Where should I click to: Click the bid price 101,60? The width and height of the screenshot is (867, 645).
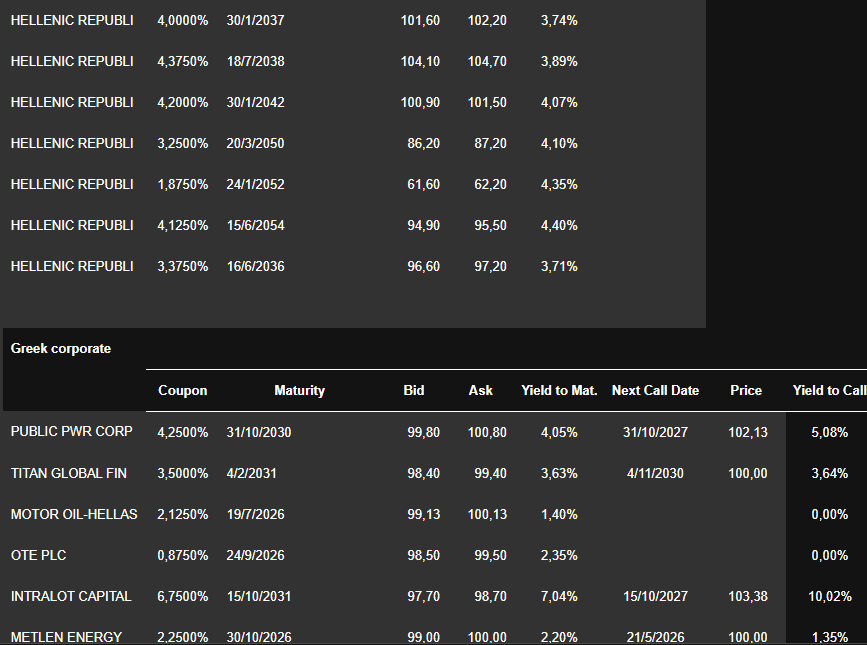pos(420,20)
